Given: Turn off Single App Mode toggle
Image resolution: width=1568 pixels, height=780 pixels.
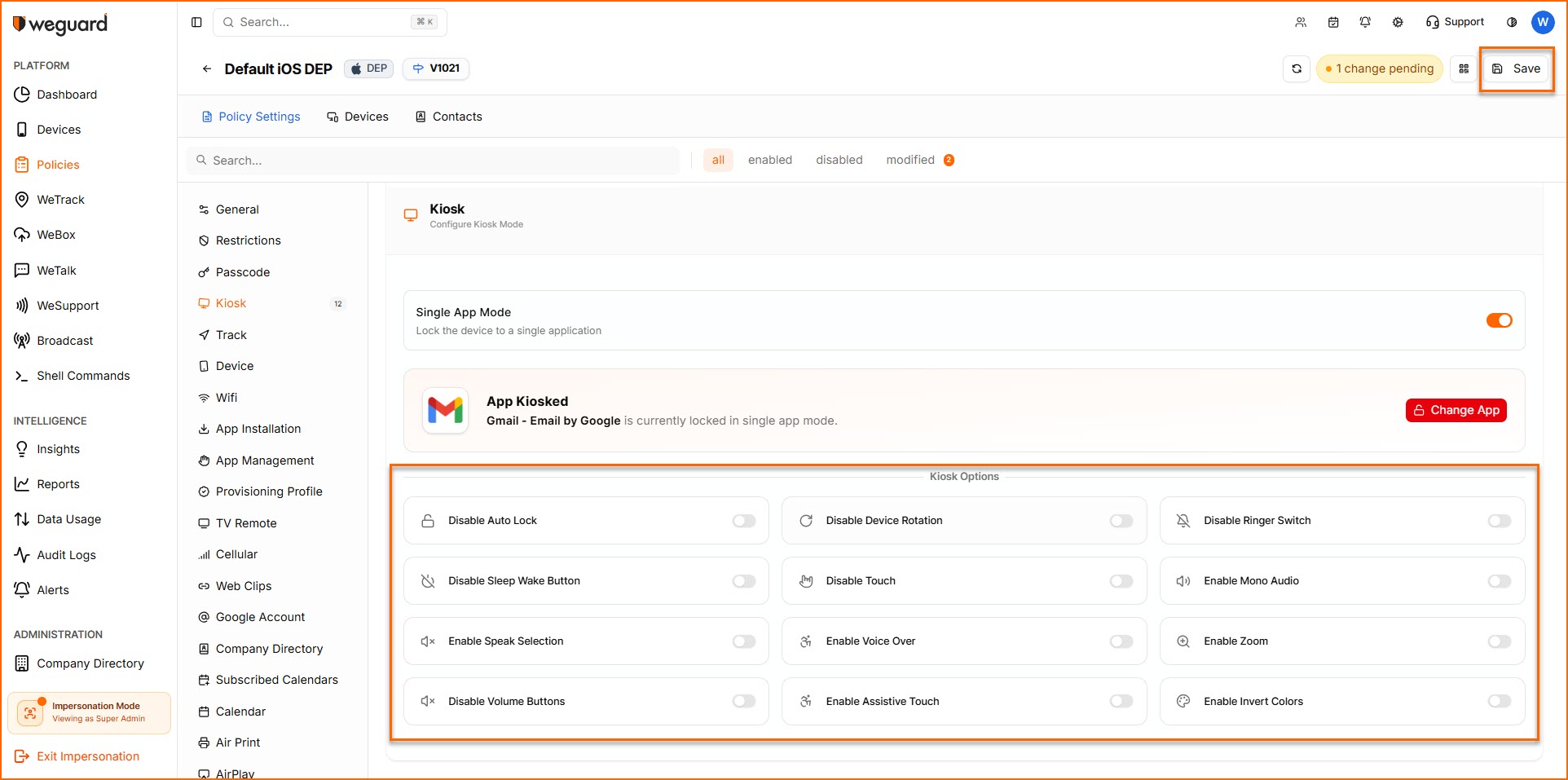Looking at the screenshot, I should tap(1499, 320).
